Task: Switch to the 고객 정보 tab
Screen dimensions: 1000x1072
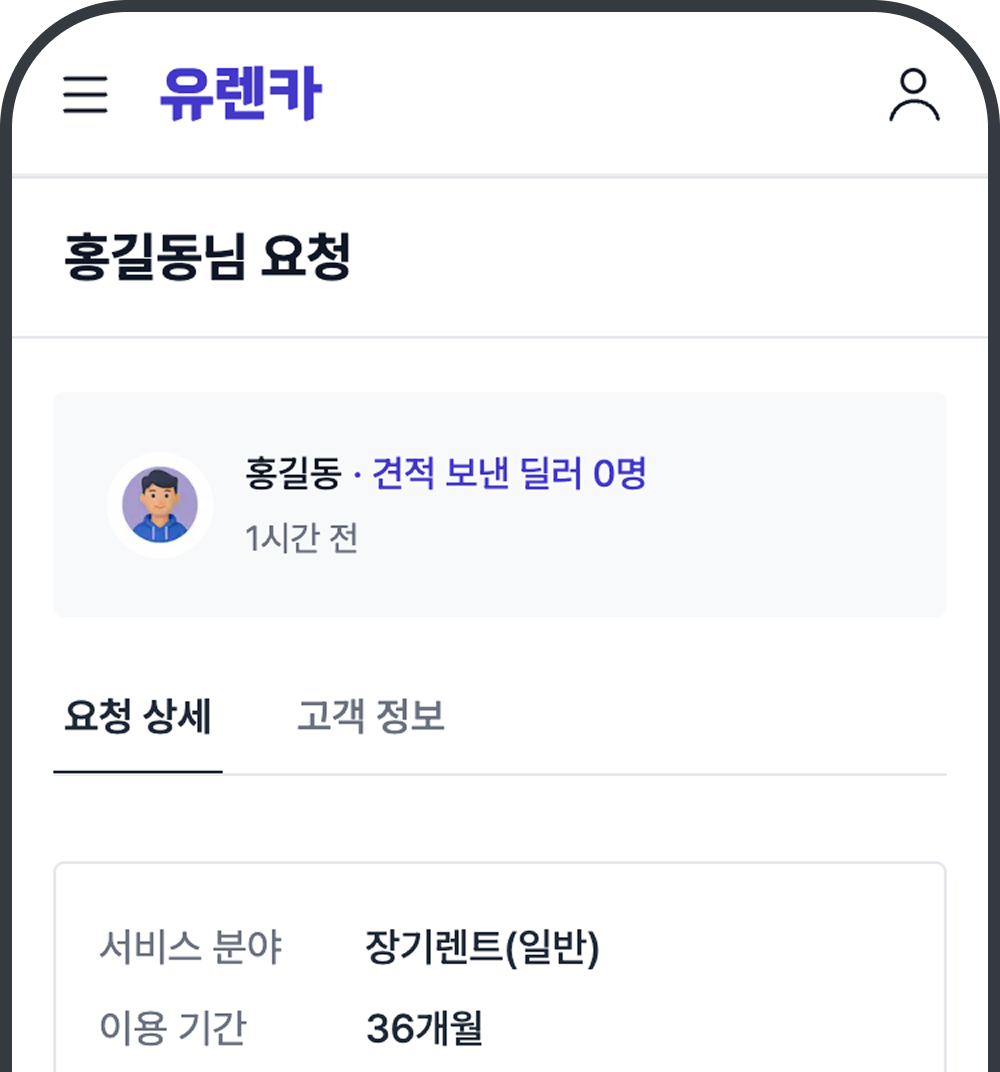Action: 370,717
